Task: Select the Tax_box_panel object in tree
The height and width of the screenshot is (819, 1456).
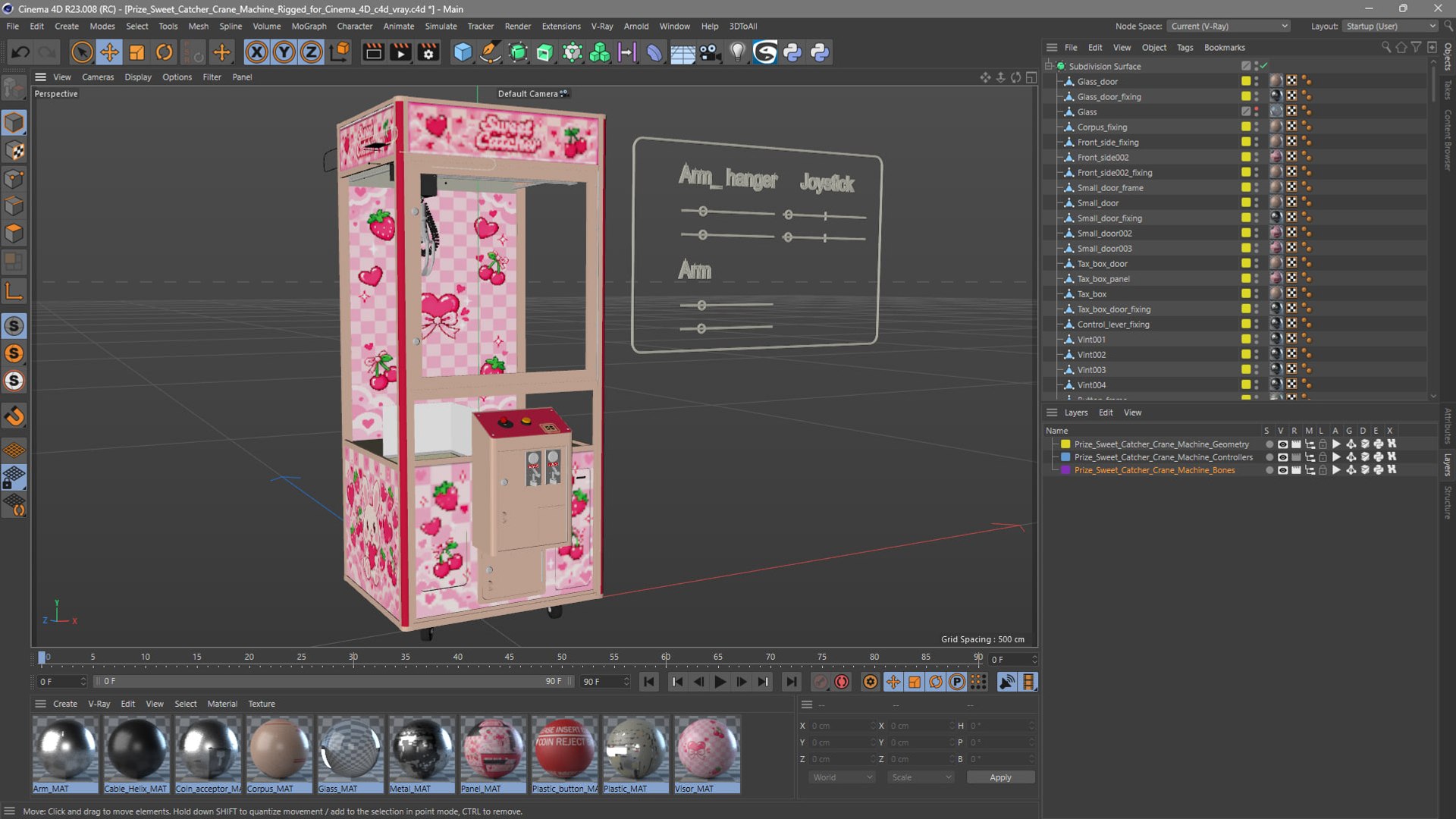Action: (x=1103, y=279)
